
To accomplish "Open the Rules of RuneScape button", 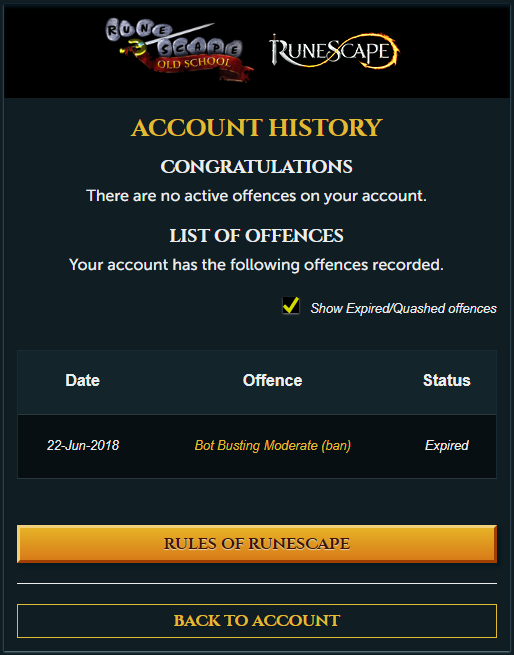I will (x=257, y=544).
